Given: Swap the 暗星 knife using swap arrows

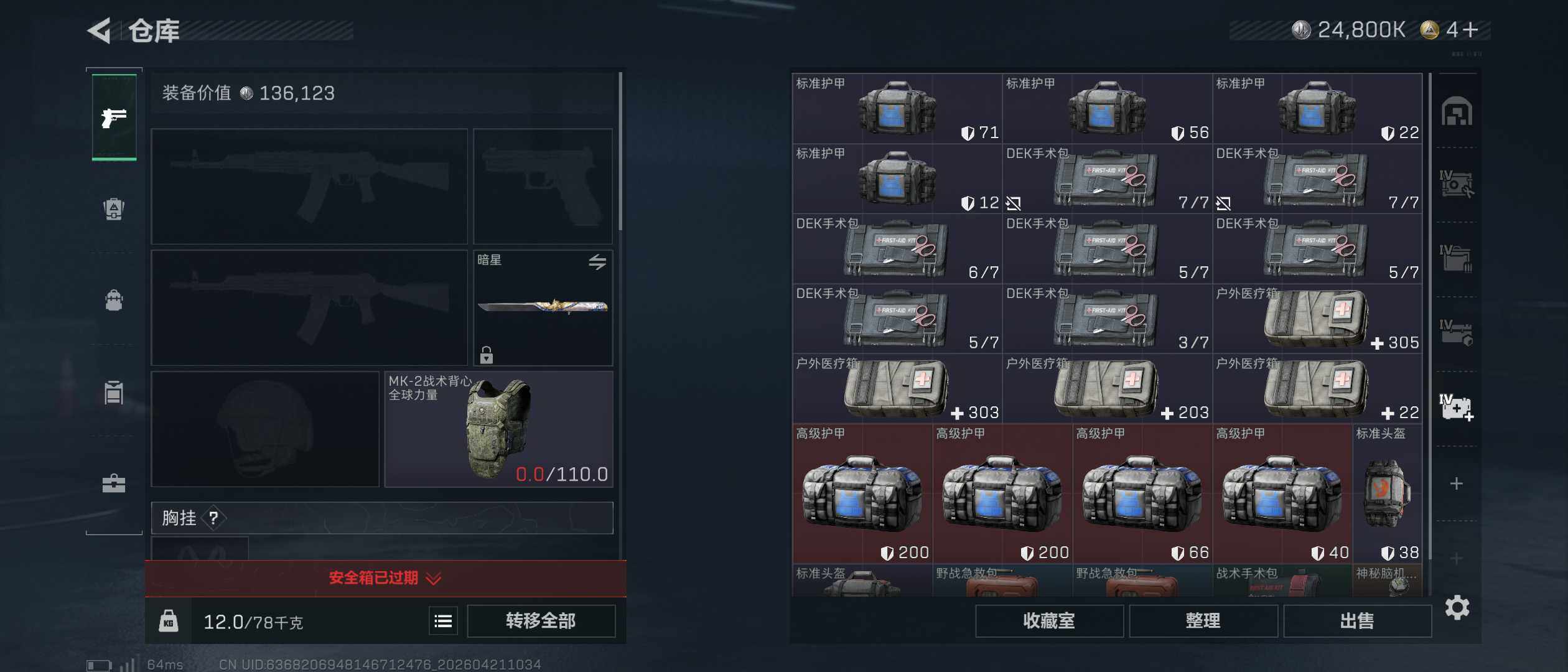Looking at the screenshot, I should pyautogui.click(x=597, y=262).
